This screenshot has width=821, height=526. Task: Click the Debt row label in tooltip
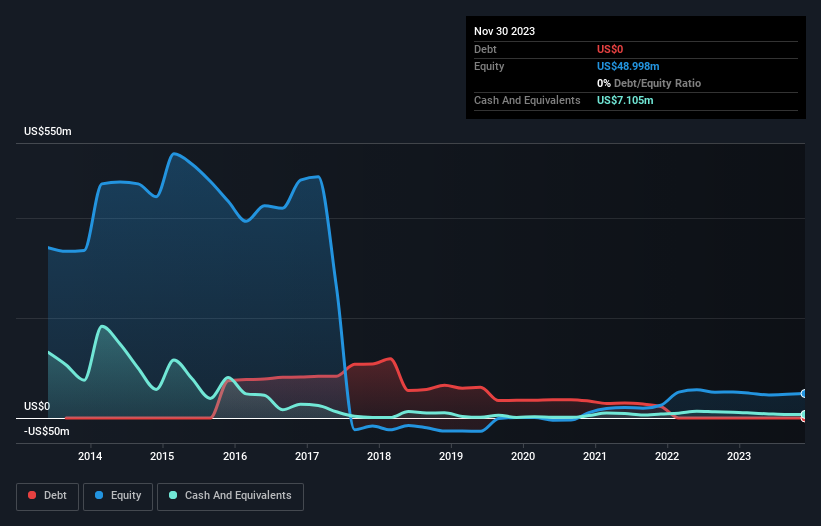click(x=485, y=49)
